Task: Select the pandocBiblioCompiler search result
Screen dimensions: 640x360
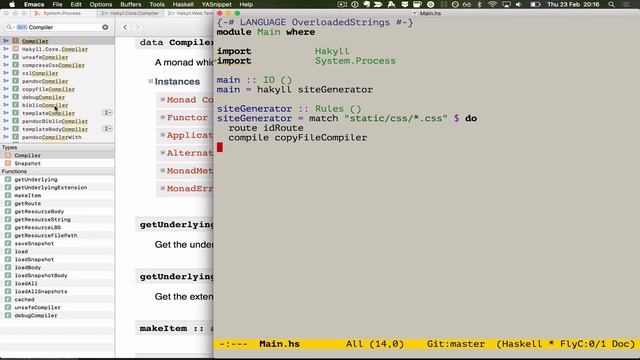Action: (57, 121)
